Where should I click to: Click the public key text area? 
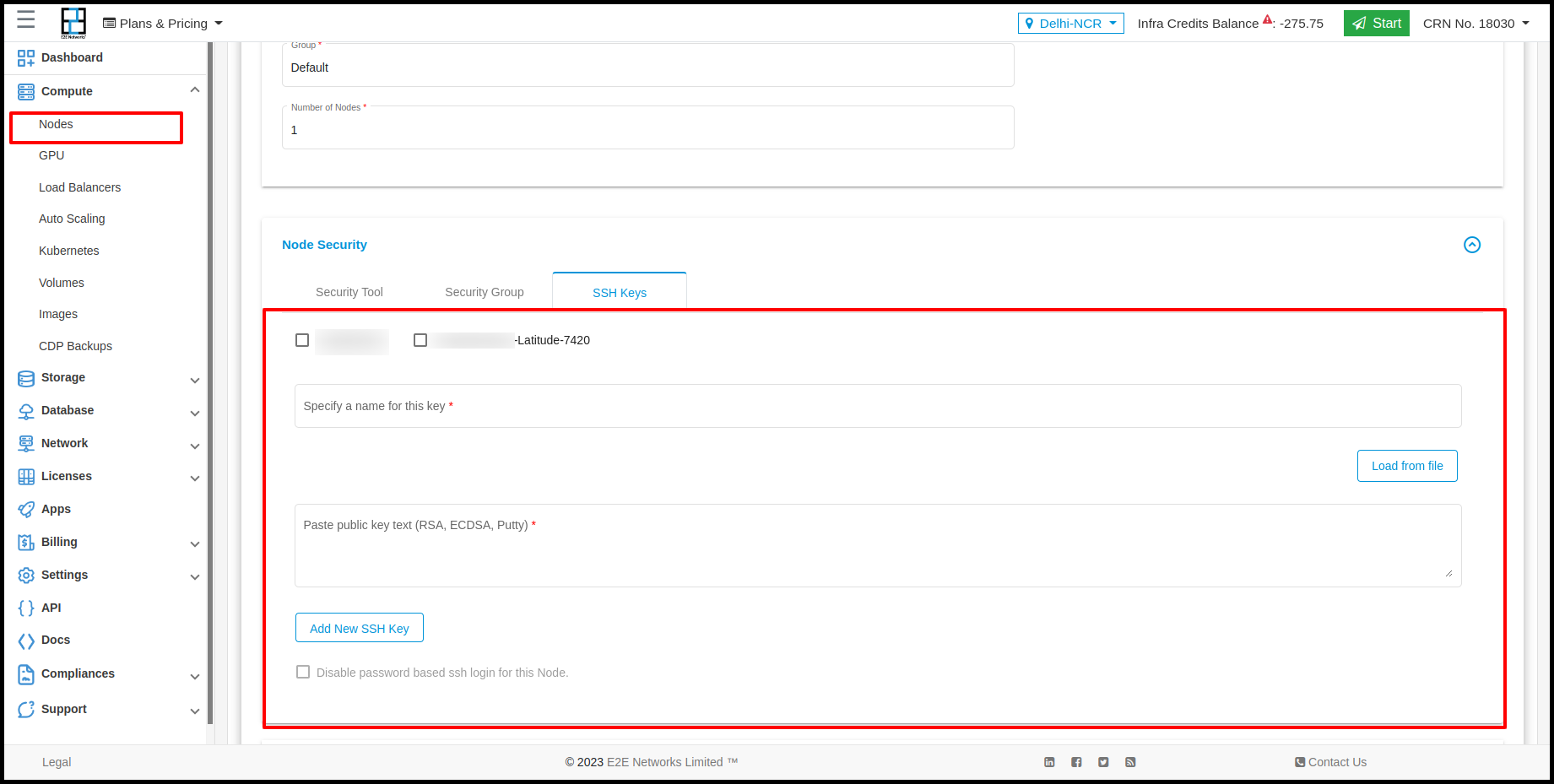[878, 545]
